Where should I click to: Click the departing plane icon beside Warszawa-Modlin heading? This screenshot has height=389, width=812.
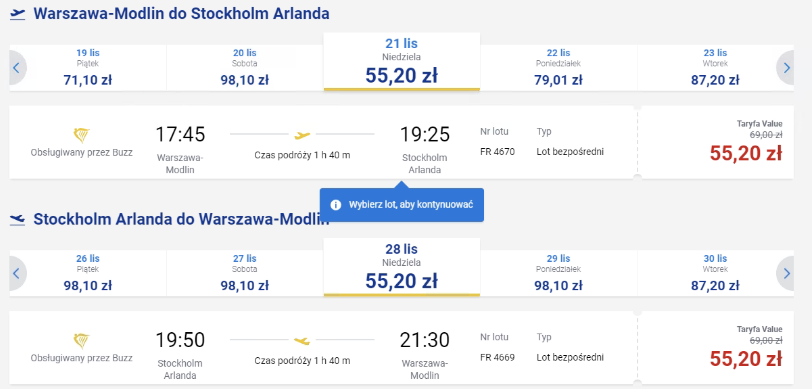tap(18, 15)
